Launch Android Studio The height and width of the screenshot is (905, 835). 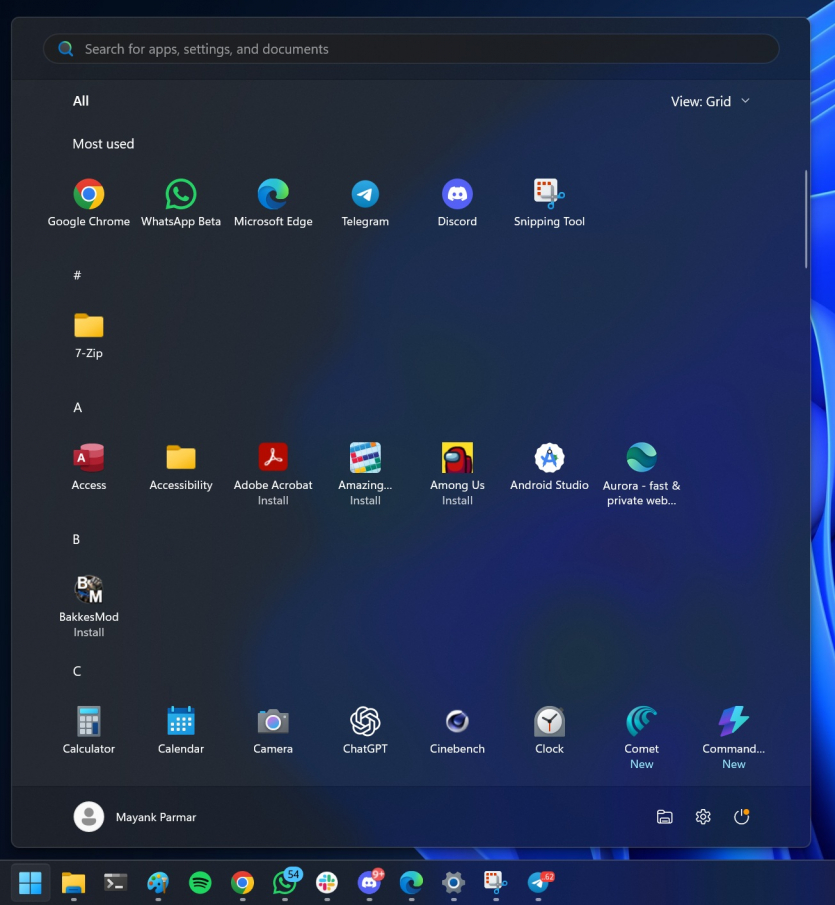tap(548, 458)
